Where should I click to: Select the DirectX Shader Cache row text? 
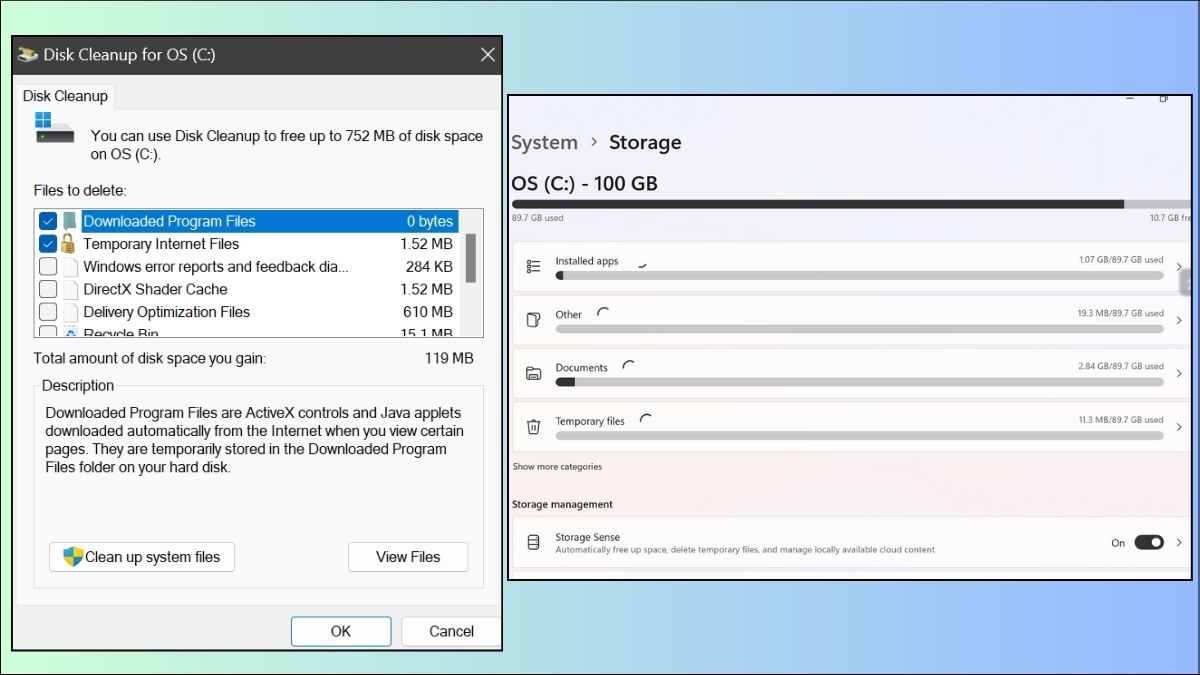pyautogui.click(x=155, y=289)
